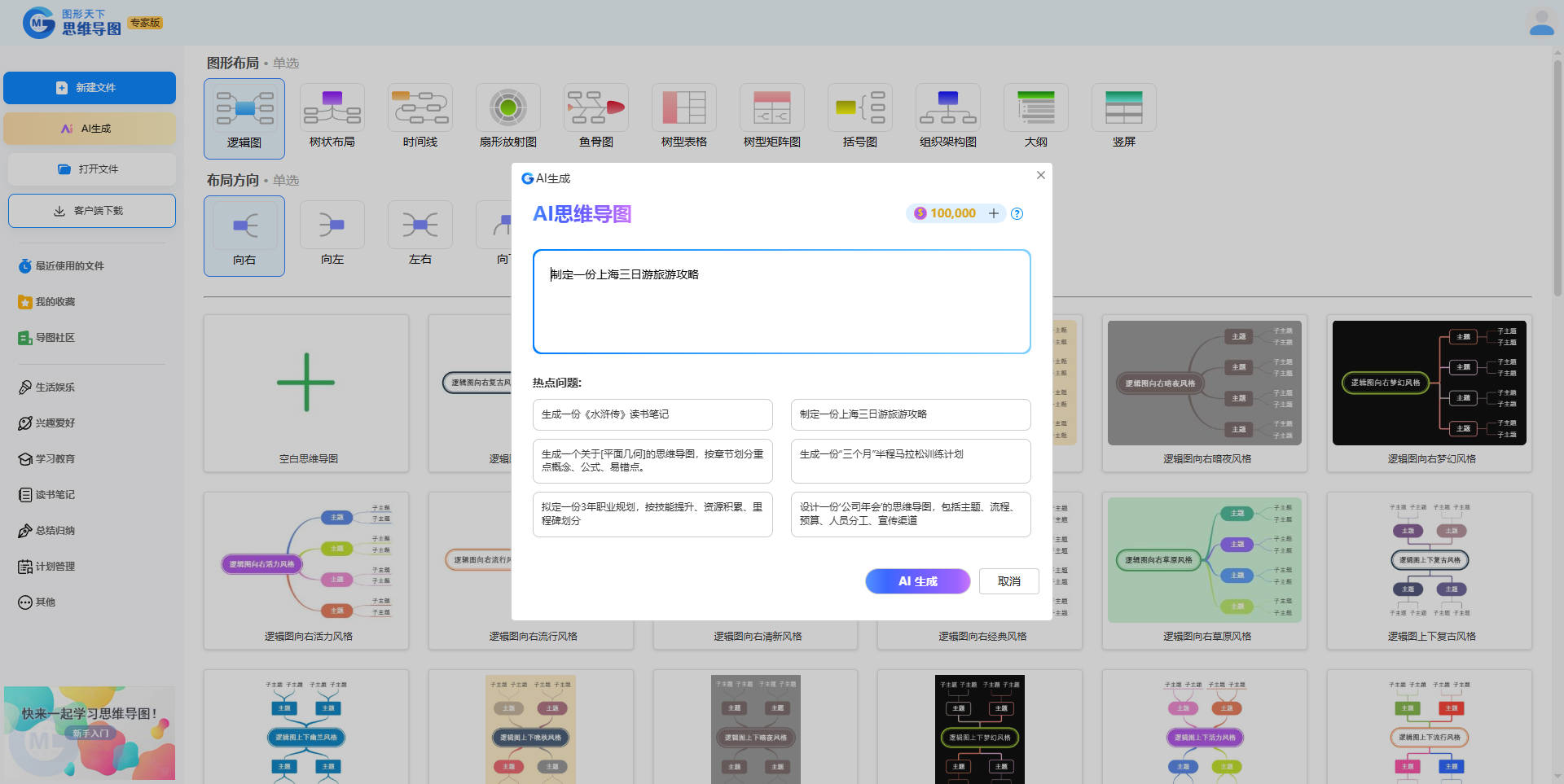Image resolution: width=1564 pixels, height=784 pixels.
Task: Choose the 扇形放射图 layout icon
Action: 507,108
